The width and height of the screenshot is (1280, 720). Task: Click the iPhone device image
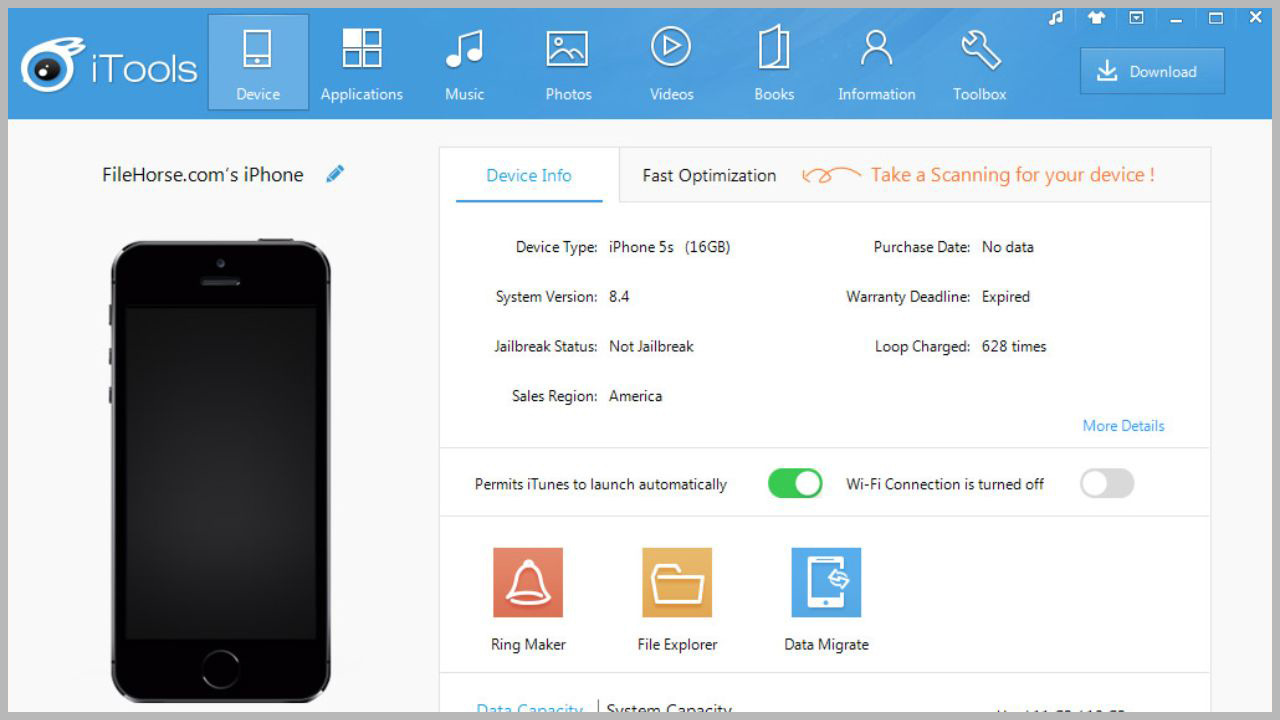coord(220,470)
